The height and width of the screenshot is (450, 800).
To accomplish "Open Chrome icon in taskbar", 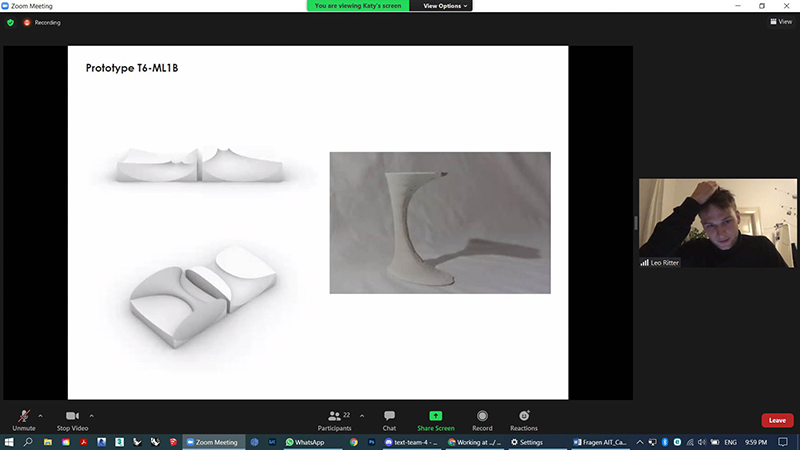I will coord(354,442).
